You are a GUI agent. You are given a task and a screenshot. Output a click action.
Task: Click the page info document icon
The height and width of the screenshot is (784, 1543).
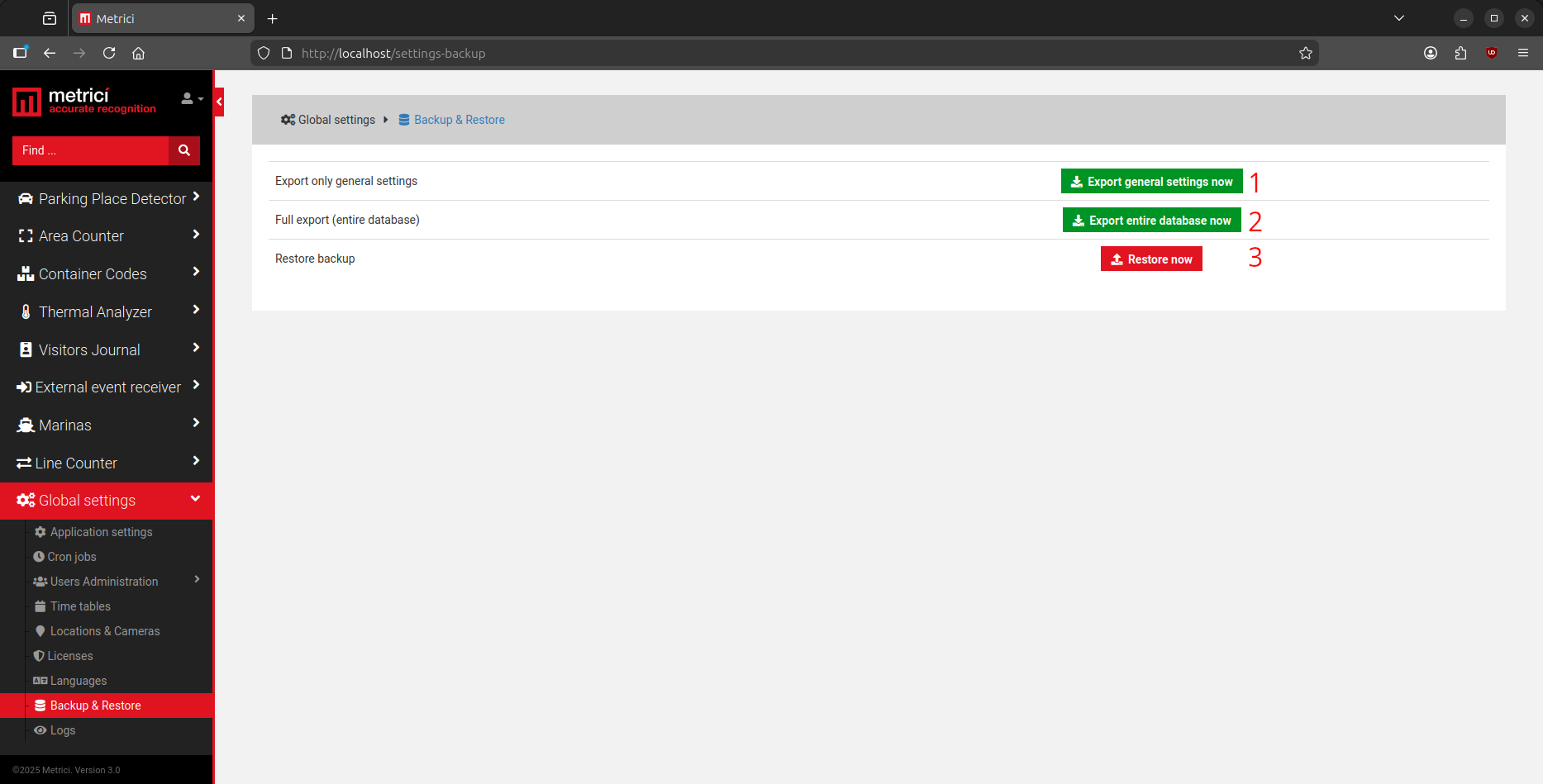(x=287, y=53)
